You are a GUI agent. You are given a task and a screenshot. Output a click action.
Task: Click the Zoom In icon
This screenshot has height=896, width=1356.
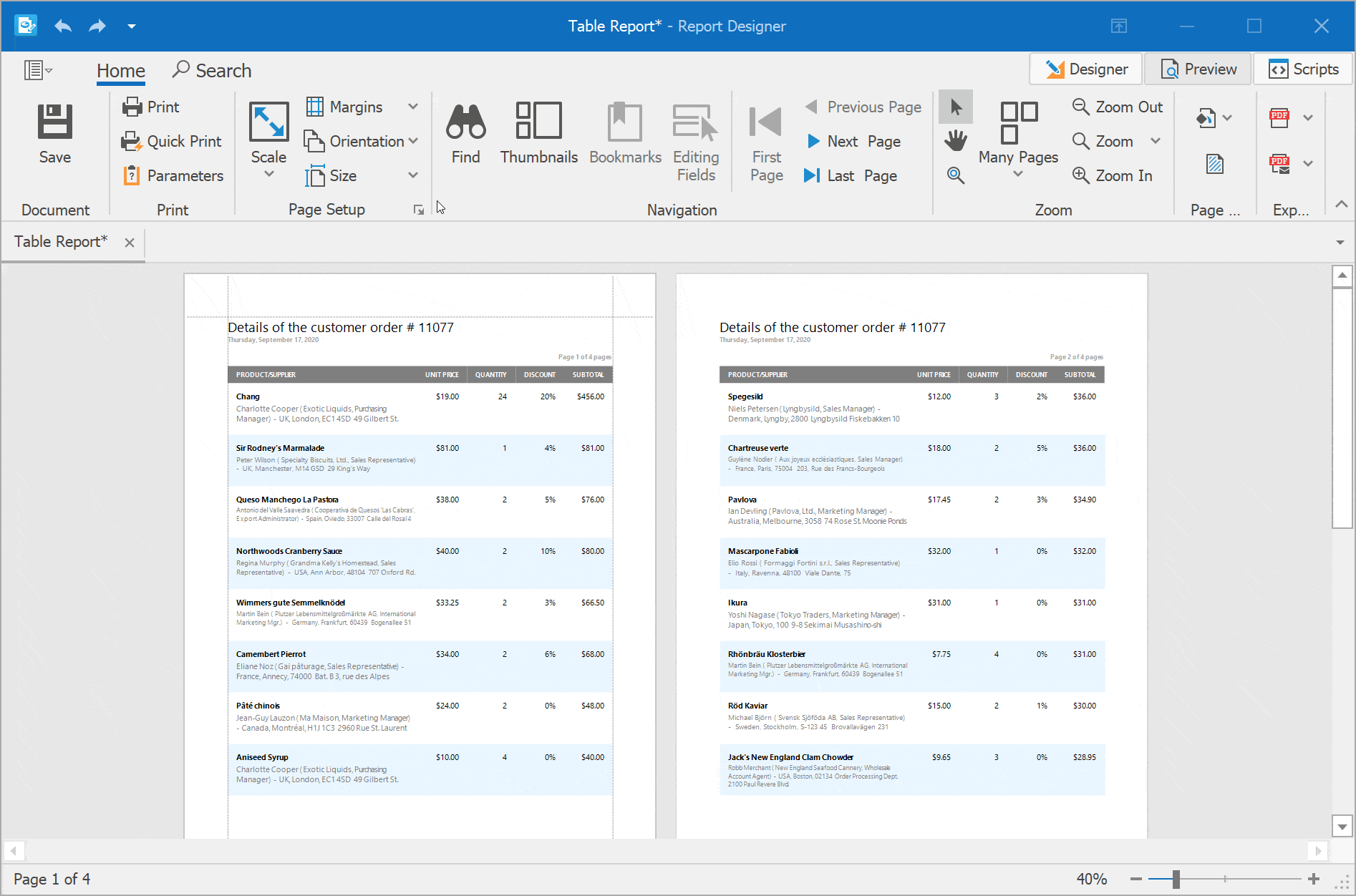pyautogui.click(x=1080, y=175)
